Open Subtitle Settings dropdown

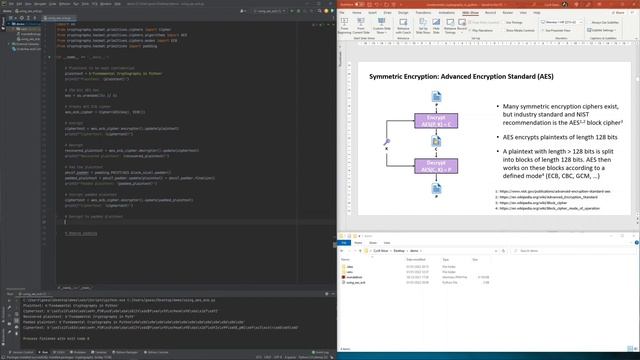pyautogui.click(x=602, y=30)
